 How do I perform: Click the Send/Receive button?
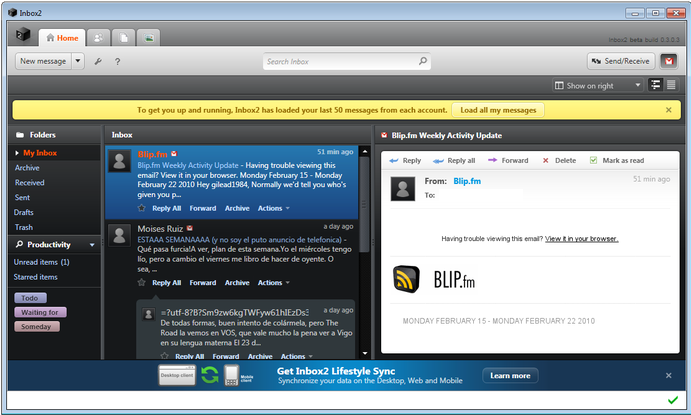point(620,61)
